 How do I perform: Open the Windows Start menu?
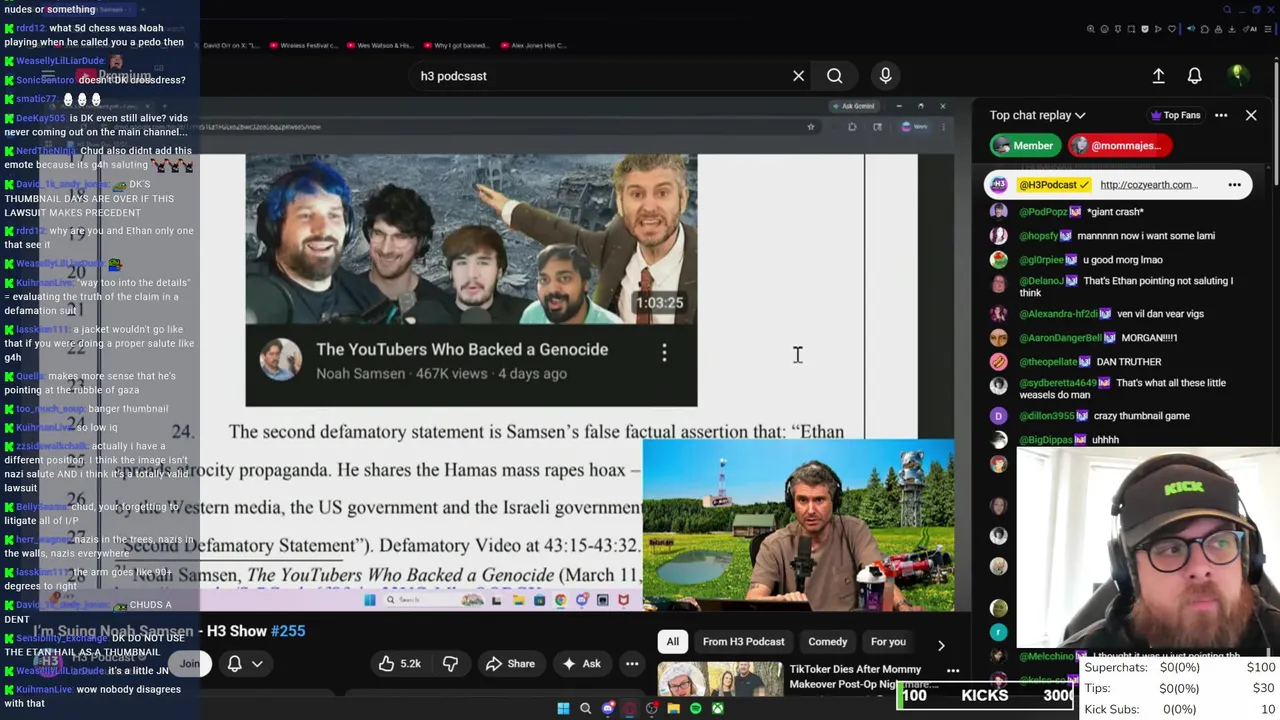pos(563,709)
